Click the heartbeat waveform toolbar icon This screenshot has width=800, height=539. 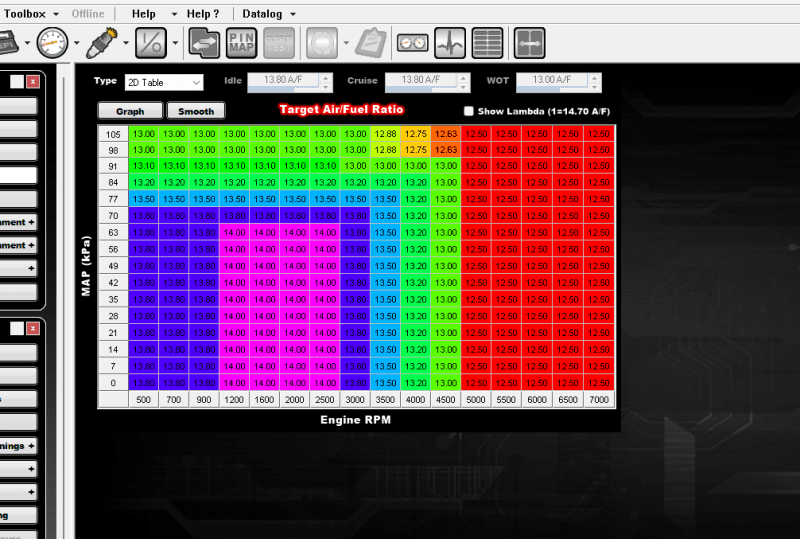click(x=450, y=43)
